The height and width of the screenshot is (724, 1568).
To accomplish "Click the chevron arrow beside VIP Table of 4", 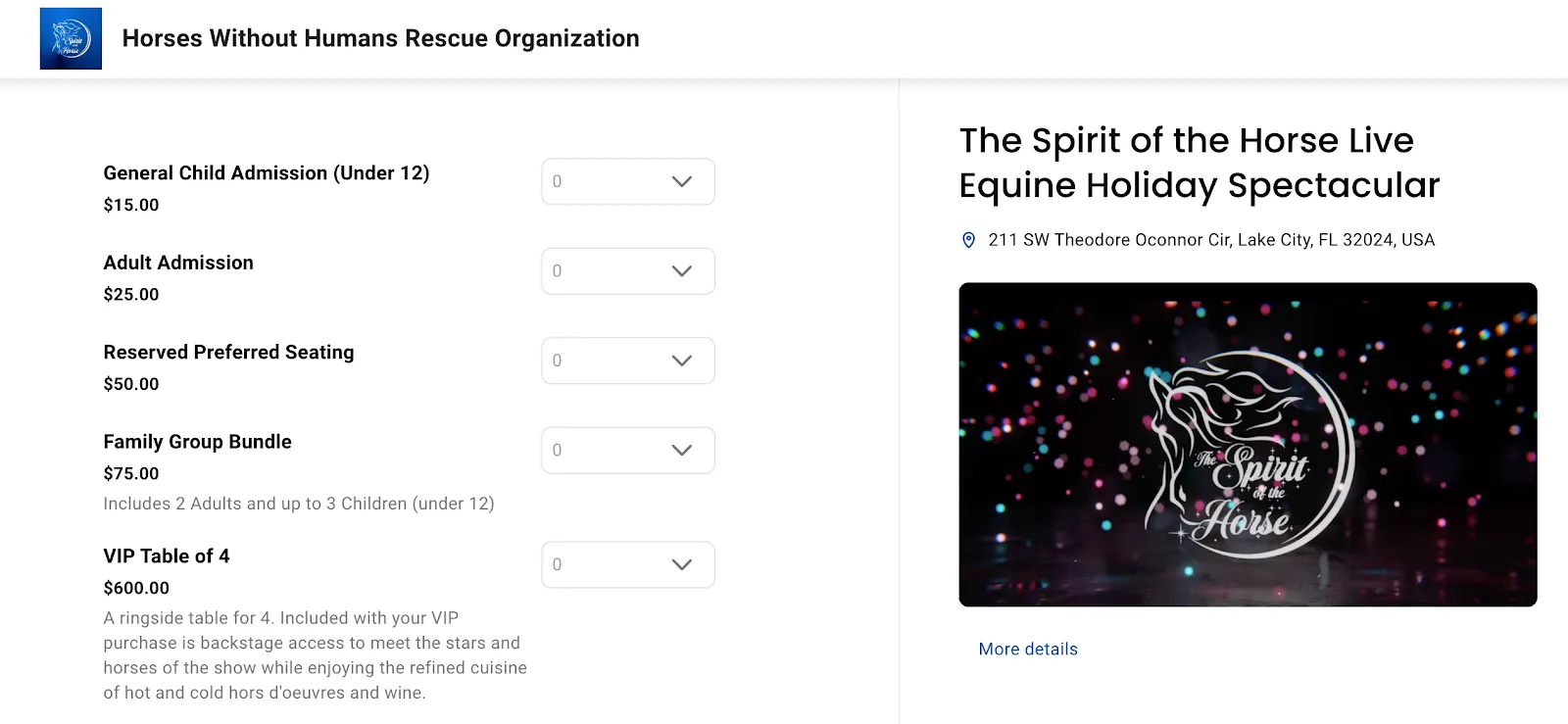I will coord(682,564).
